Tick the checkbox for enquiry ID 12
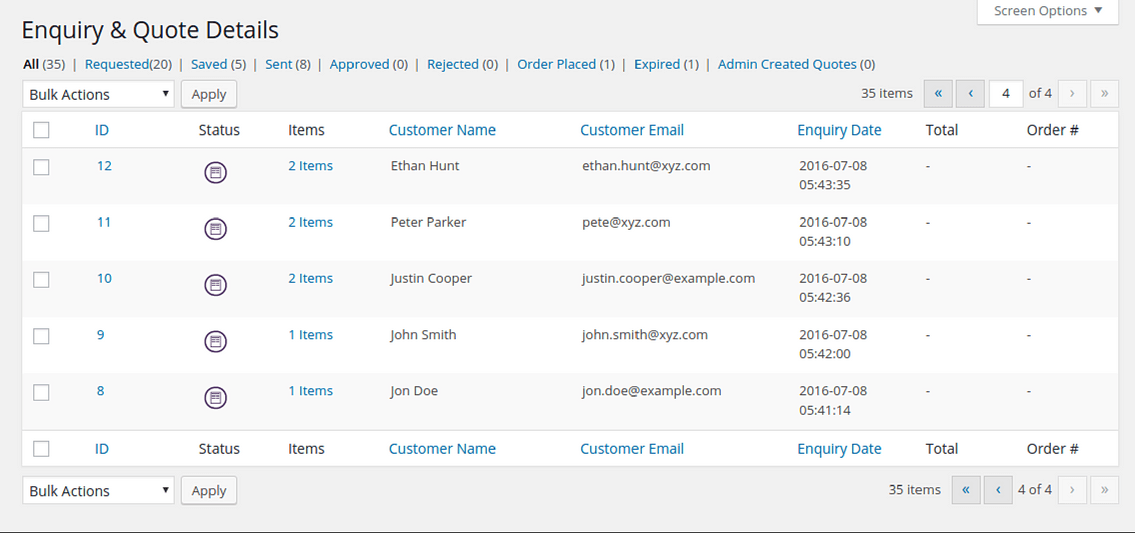Viewport: 1135px width, 533px height. click(41, 167)
